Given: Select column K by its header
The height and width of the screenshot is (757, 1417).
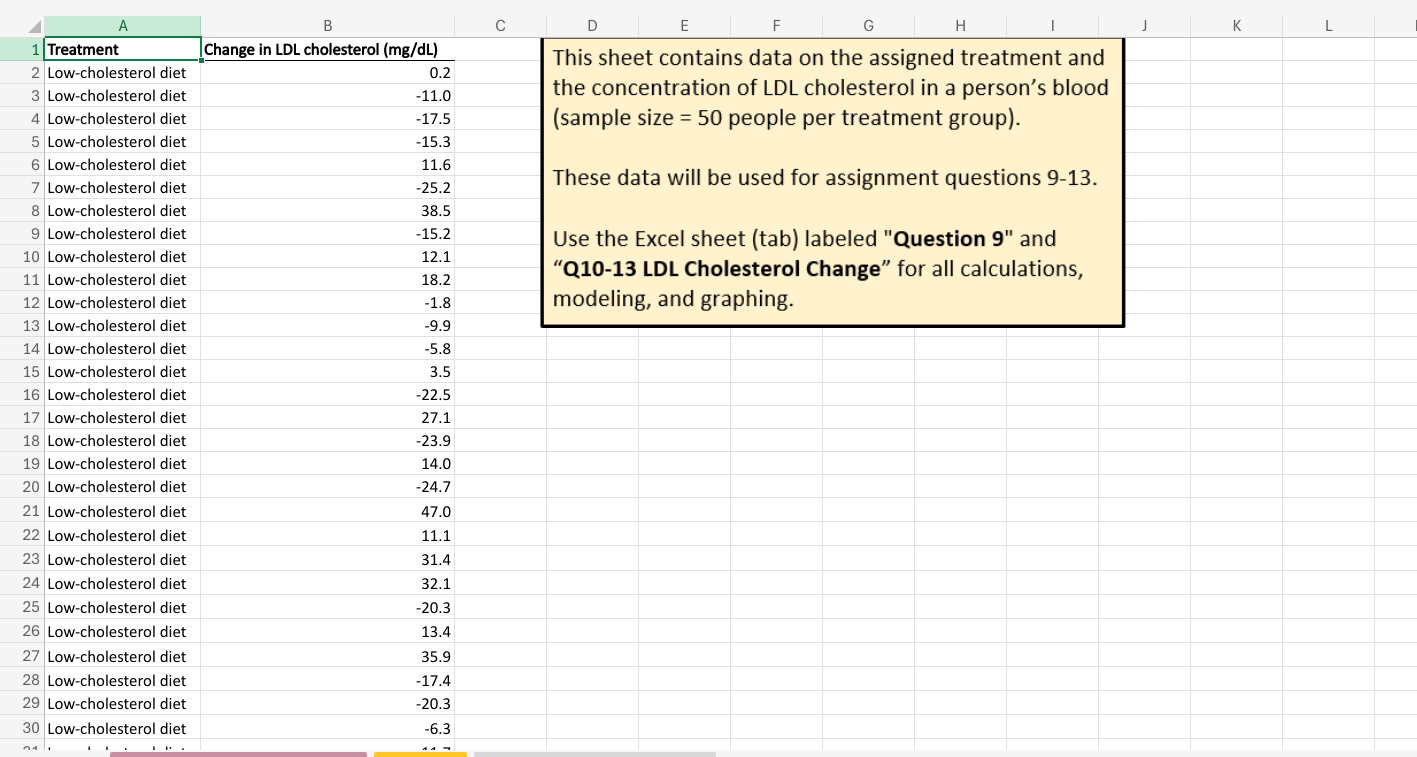Looking at the screenshot, I should (1236, 26).
